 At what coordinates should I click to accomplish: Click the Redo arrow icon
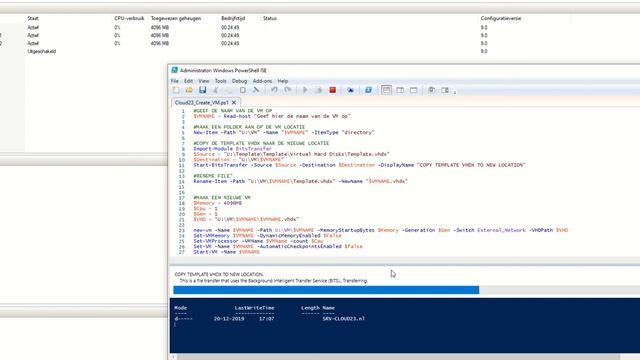point(288,90)
